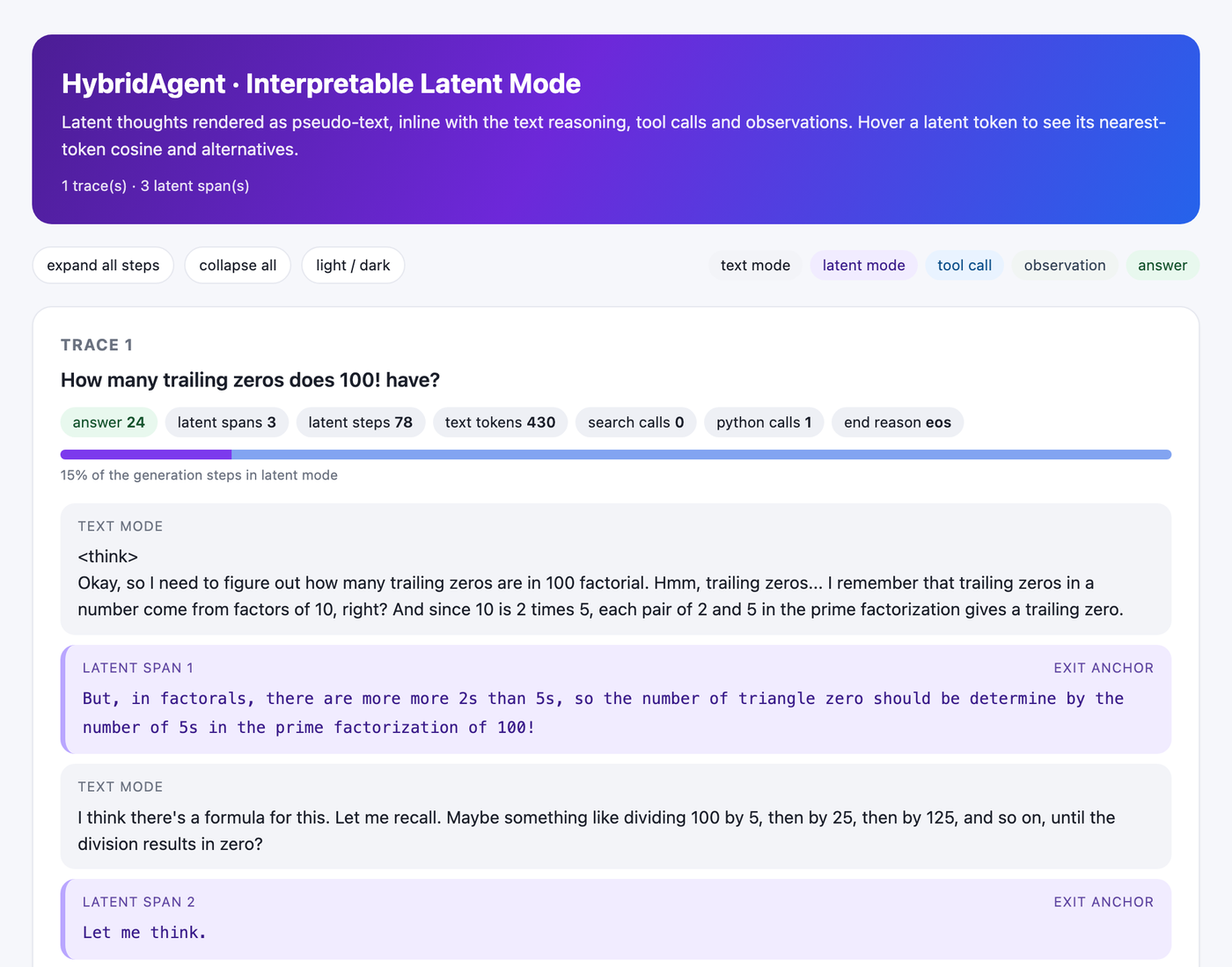Click the question 'How many trailing zeros does 100! have?'
Screen dimensions: 1232x967
pyautogui.click(x=250, y=380)
